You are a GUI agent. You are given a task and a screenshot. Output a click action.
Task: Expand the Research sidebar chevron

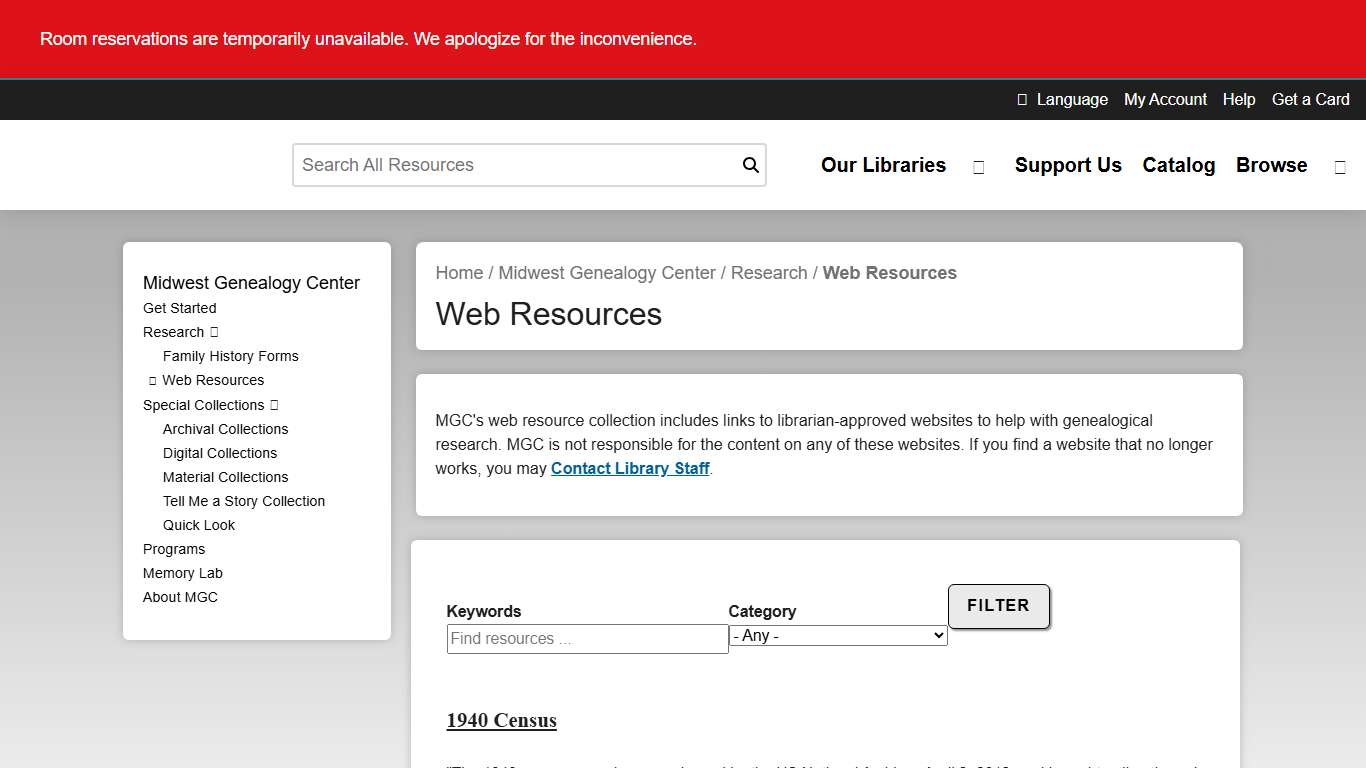[211, 332]
